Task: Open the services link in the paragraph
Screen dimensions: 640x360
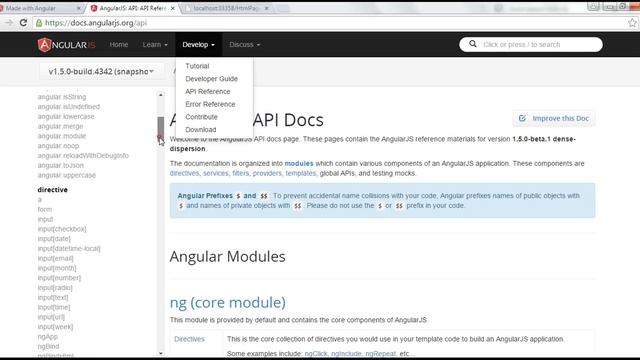Action: (x=216, y=173)
